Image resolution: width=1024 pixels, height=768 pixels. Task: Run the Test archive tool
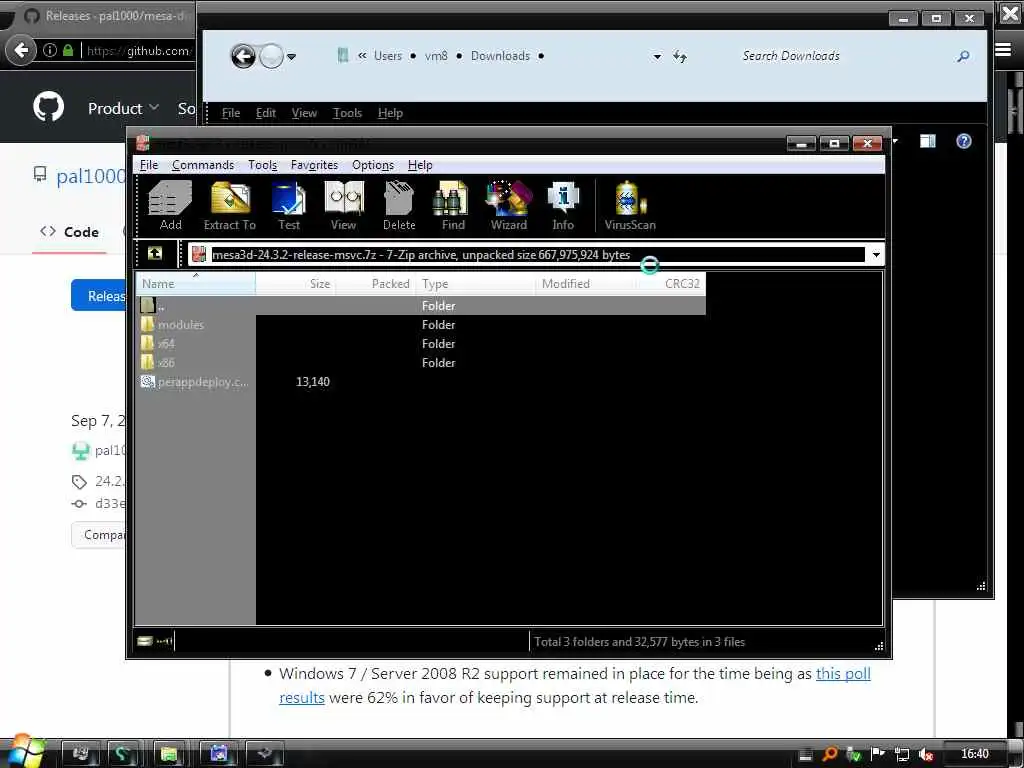[289, 206]
